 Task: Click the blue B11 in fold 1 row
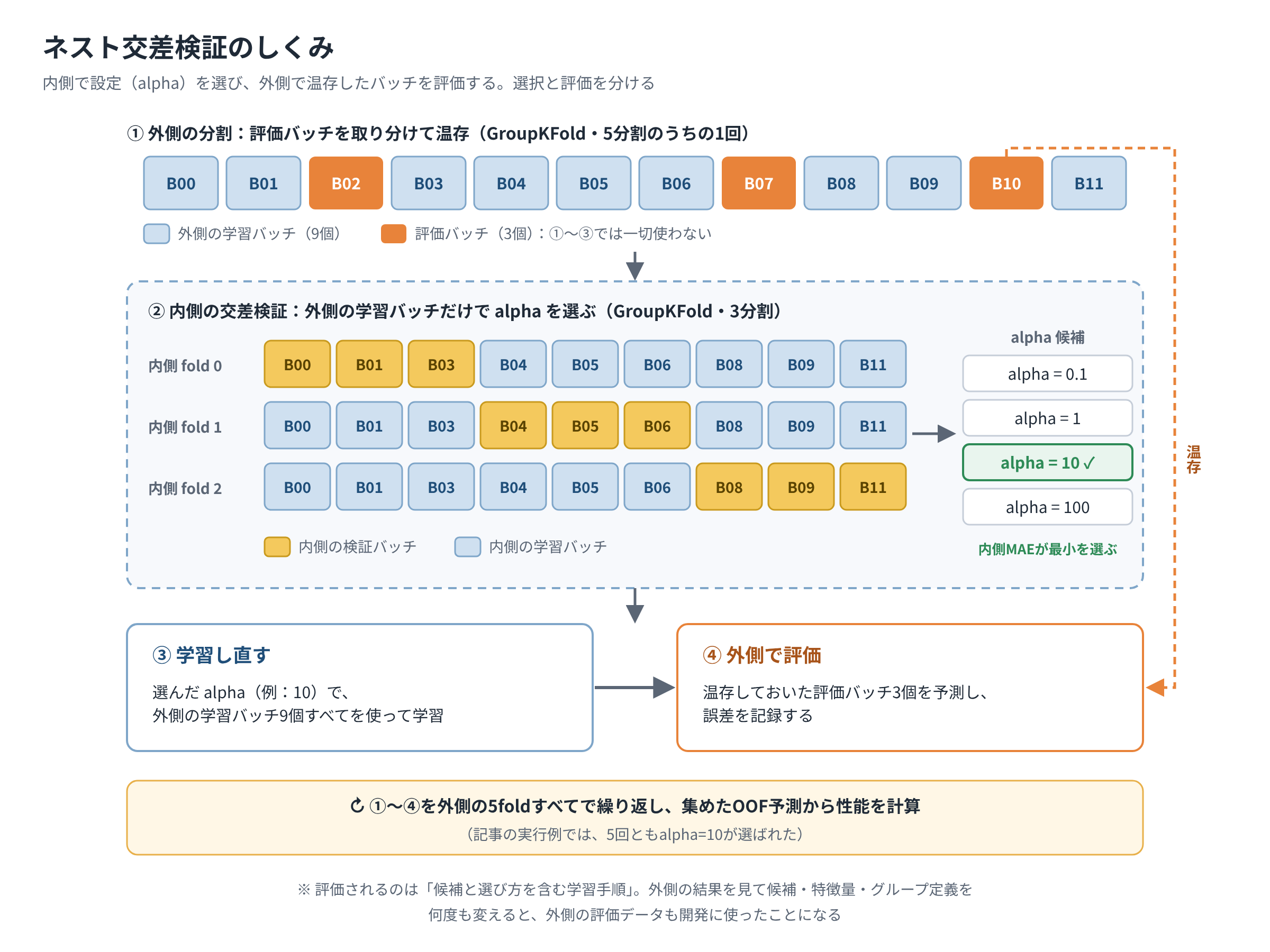[873, 426]
